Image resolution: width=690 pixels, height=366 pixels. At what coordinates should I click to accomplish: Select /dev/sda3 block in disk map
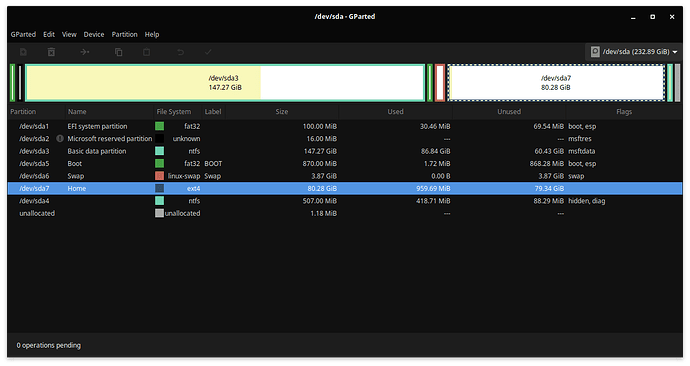(x=225, y=83)
